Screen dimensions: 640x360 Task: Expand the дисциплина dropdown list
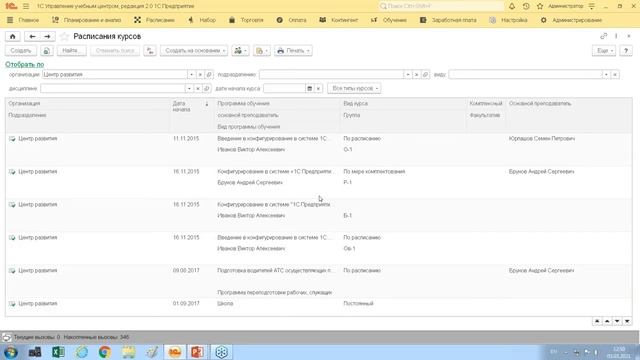[189, 88]
